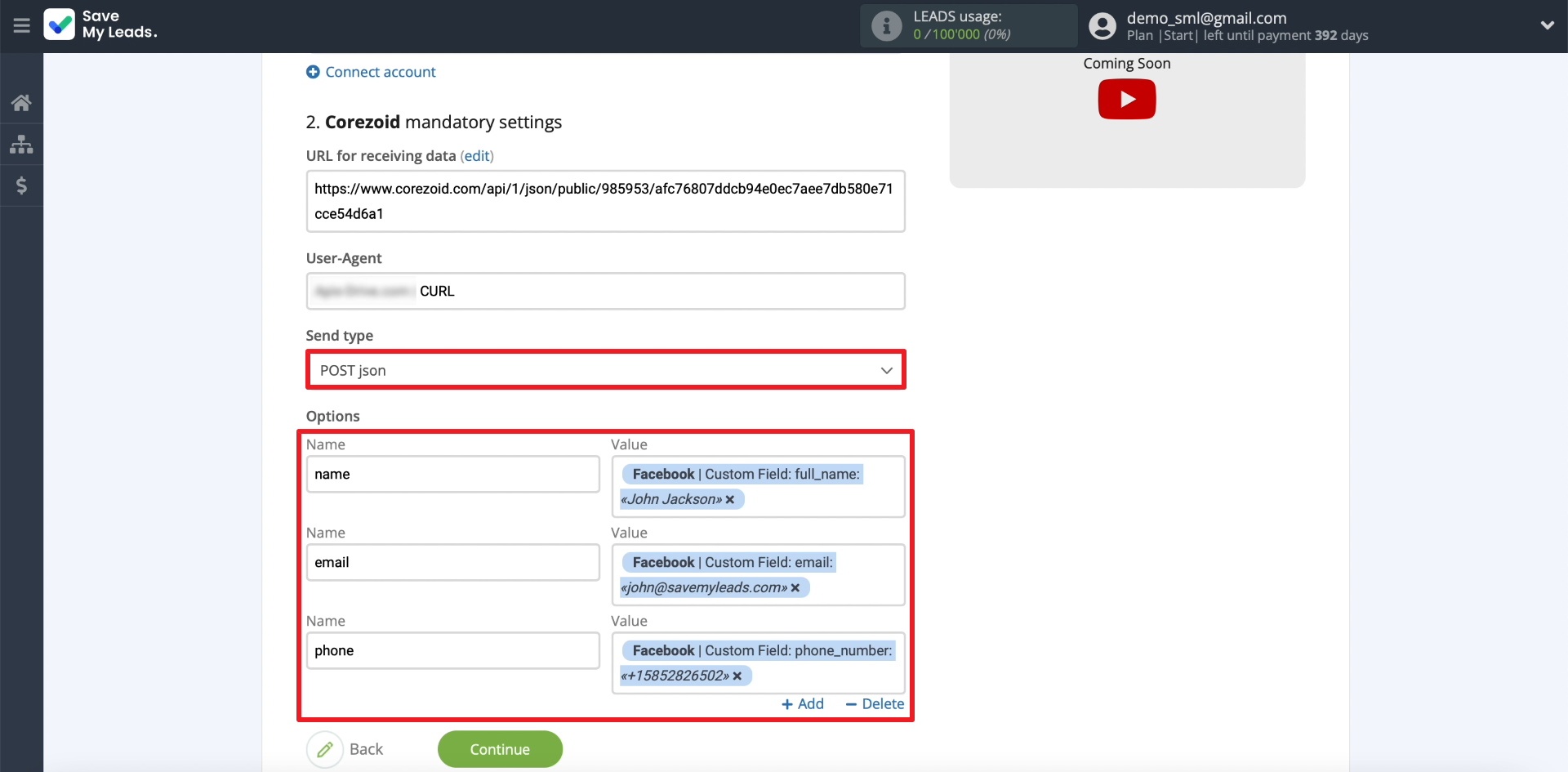The height and width of the screenshot is (772, 1568).
Task: Click the user avatar icon
Action: tap(1102, 26)
